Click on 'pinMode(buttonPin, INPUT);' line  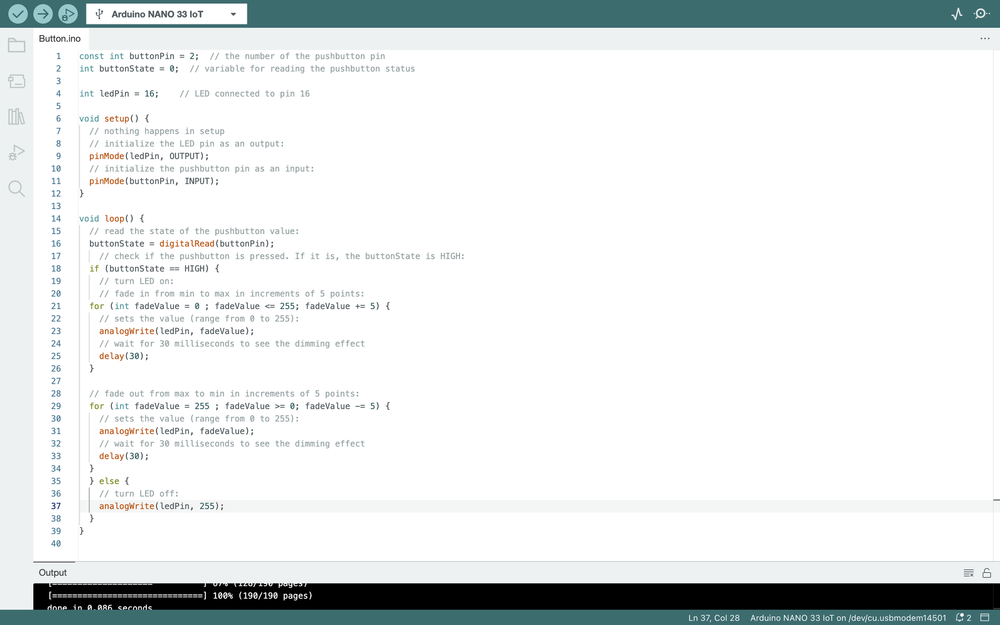tap(154, 180)
